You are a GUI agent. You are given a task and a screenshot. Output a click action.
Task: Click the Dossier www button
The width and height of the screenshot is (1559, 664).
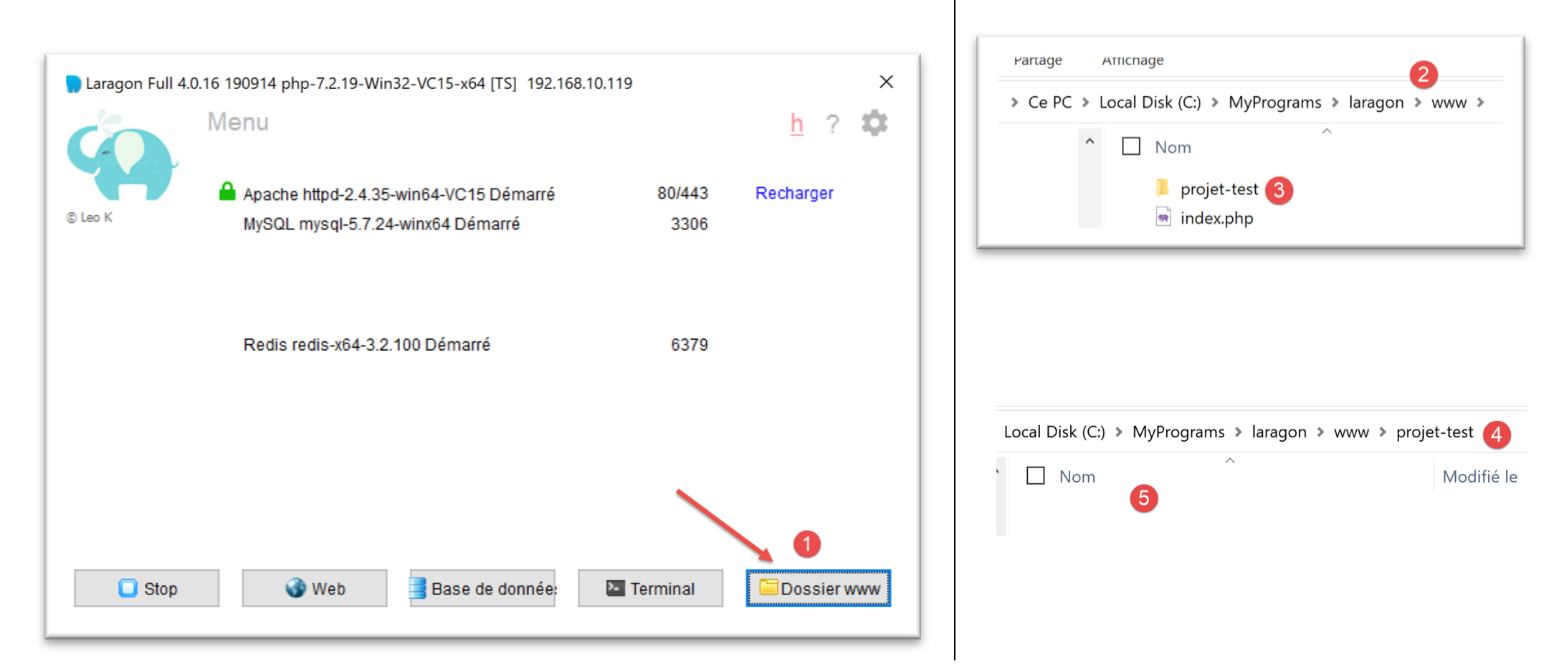click(818, 589)
